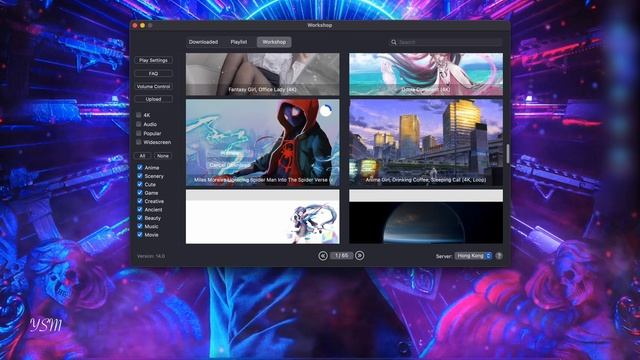The height and width of the screenshot is (360, 640).
Task: Open the FAQ button
Action: (153, 73)
